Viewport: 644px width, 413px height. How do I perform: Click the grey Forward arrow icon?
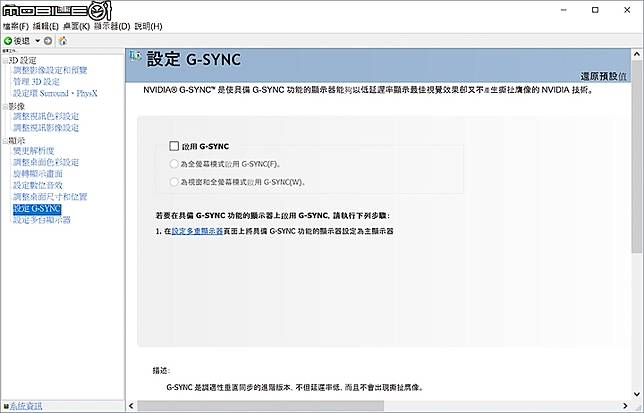pos(48,41)
